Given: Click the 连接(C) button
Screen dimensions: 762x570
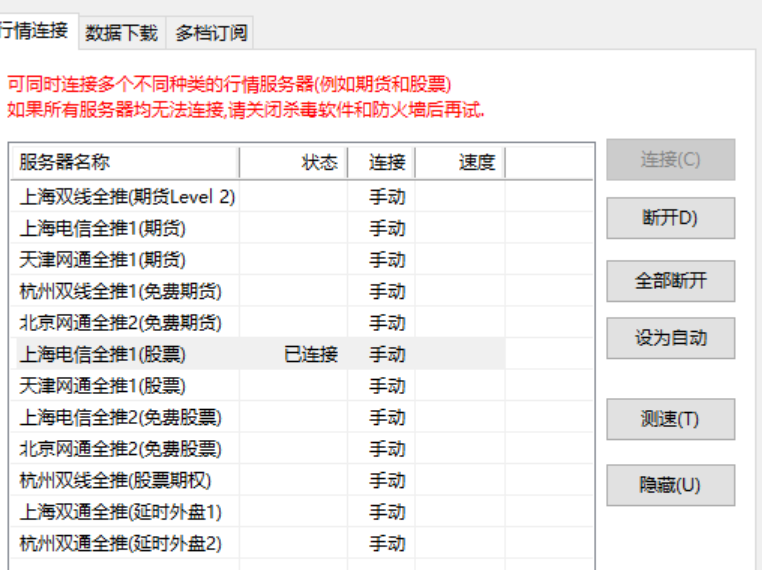Looking at the screenshot, I should tap(671, 159).
